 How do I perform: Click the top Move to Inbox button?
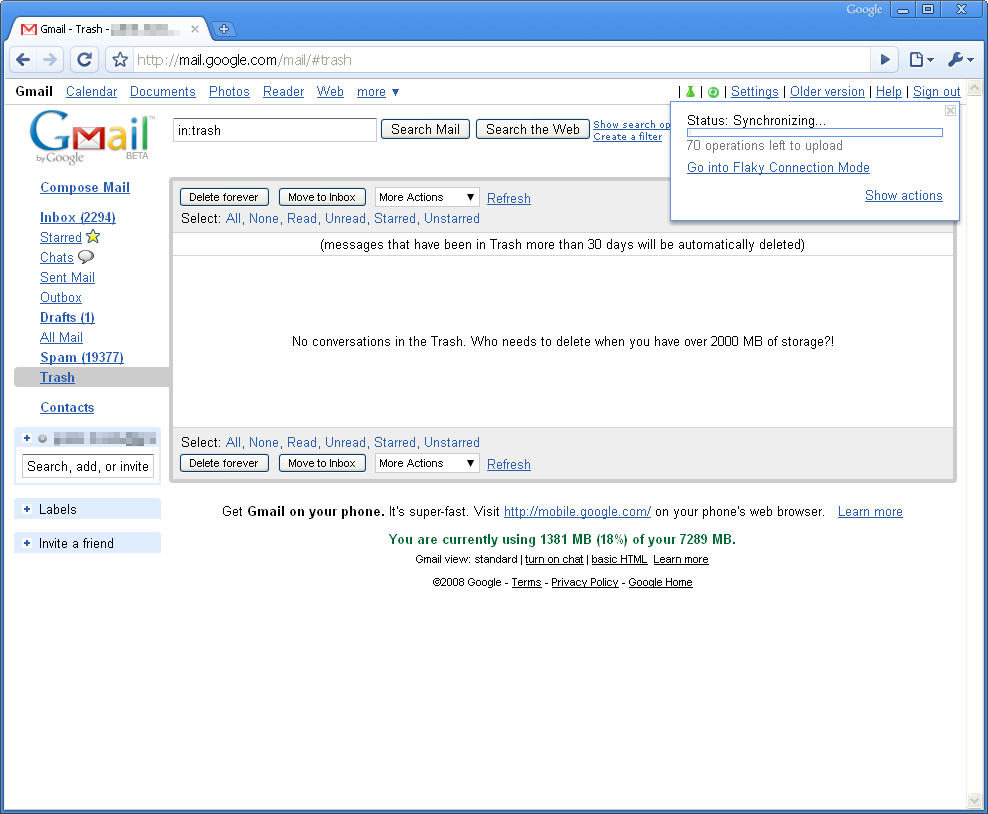coord(322,197)
